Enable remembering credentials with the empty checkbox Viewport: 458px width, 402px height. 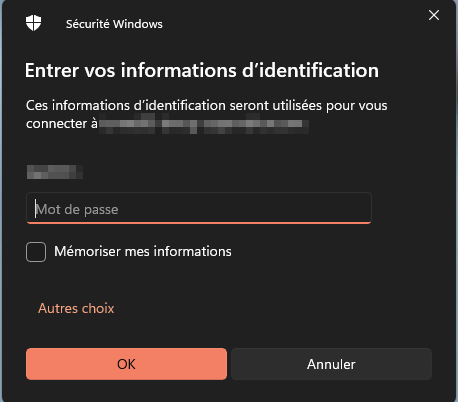pyautogui.click(x=36, y=252)
